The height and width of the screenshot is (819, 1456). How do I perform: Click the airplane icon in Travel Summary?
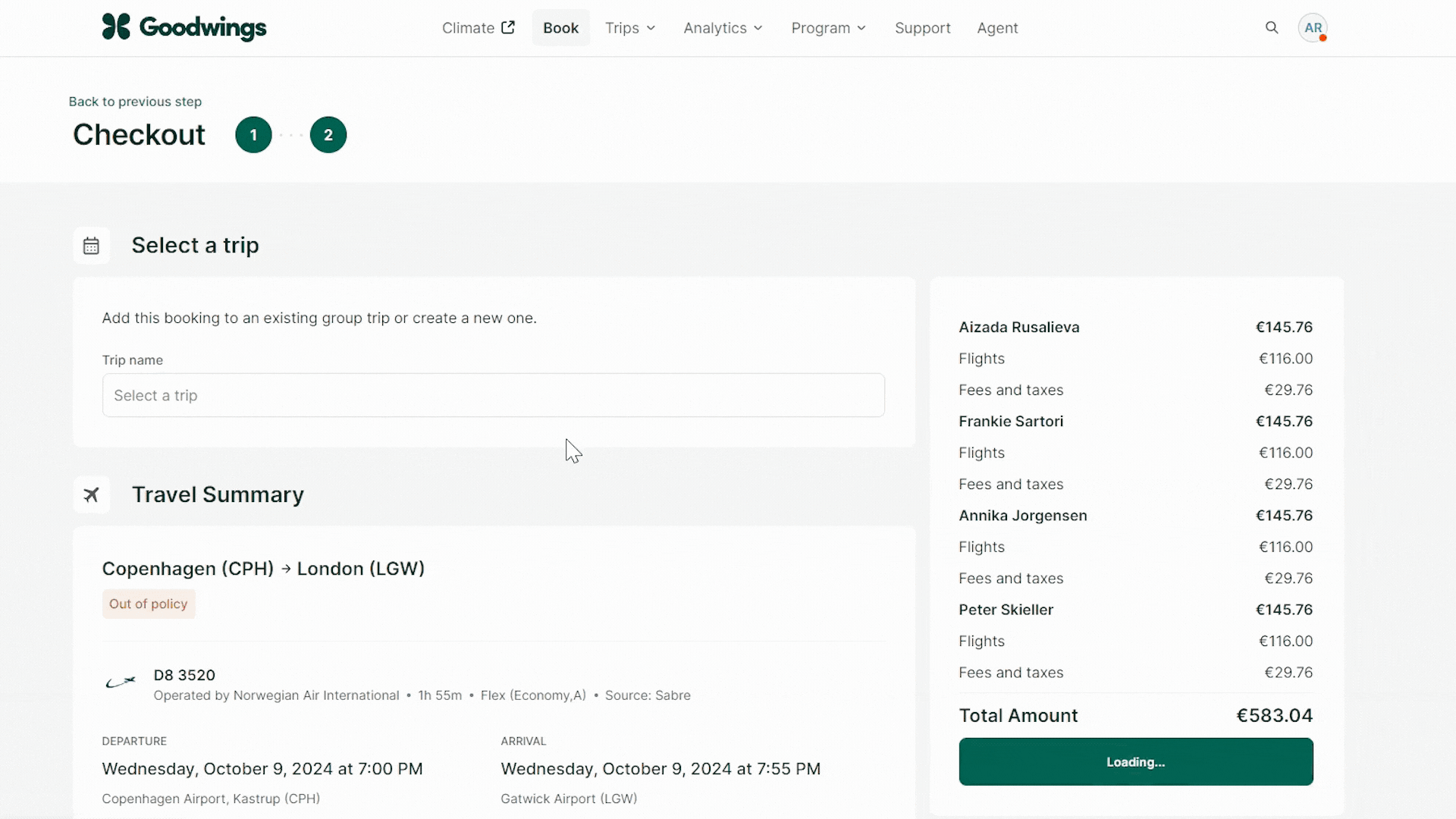pyautogui.click(x=91, y=494)
